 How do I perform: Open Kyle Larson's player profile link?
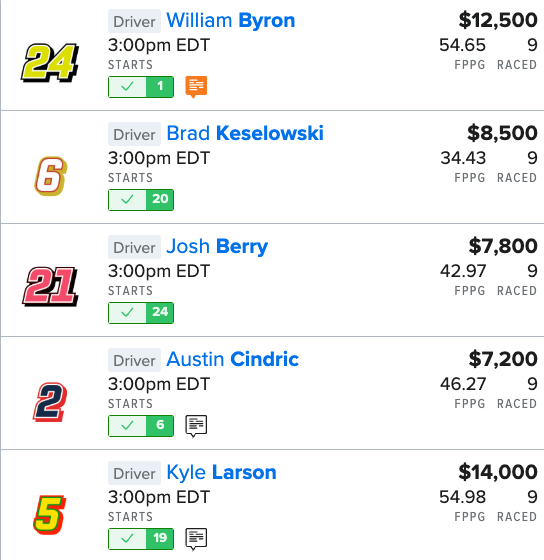click(x=221, y=472)
